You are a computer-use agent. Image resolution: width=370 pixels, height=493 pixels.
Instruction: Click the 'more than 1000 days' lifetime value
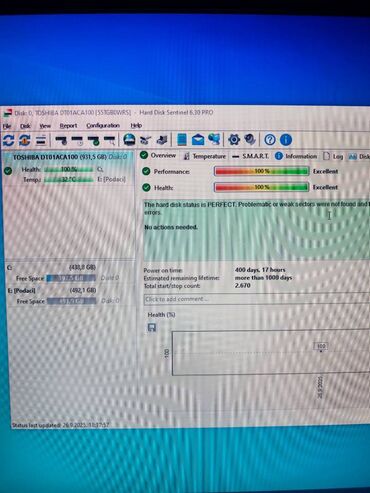click(x=263, y=278)
